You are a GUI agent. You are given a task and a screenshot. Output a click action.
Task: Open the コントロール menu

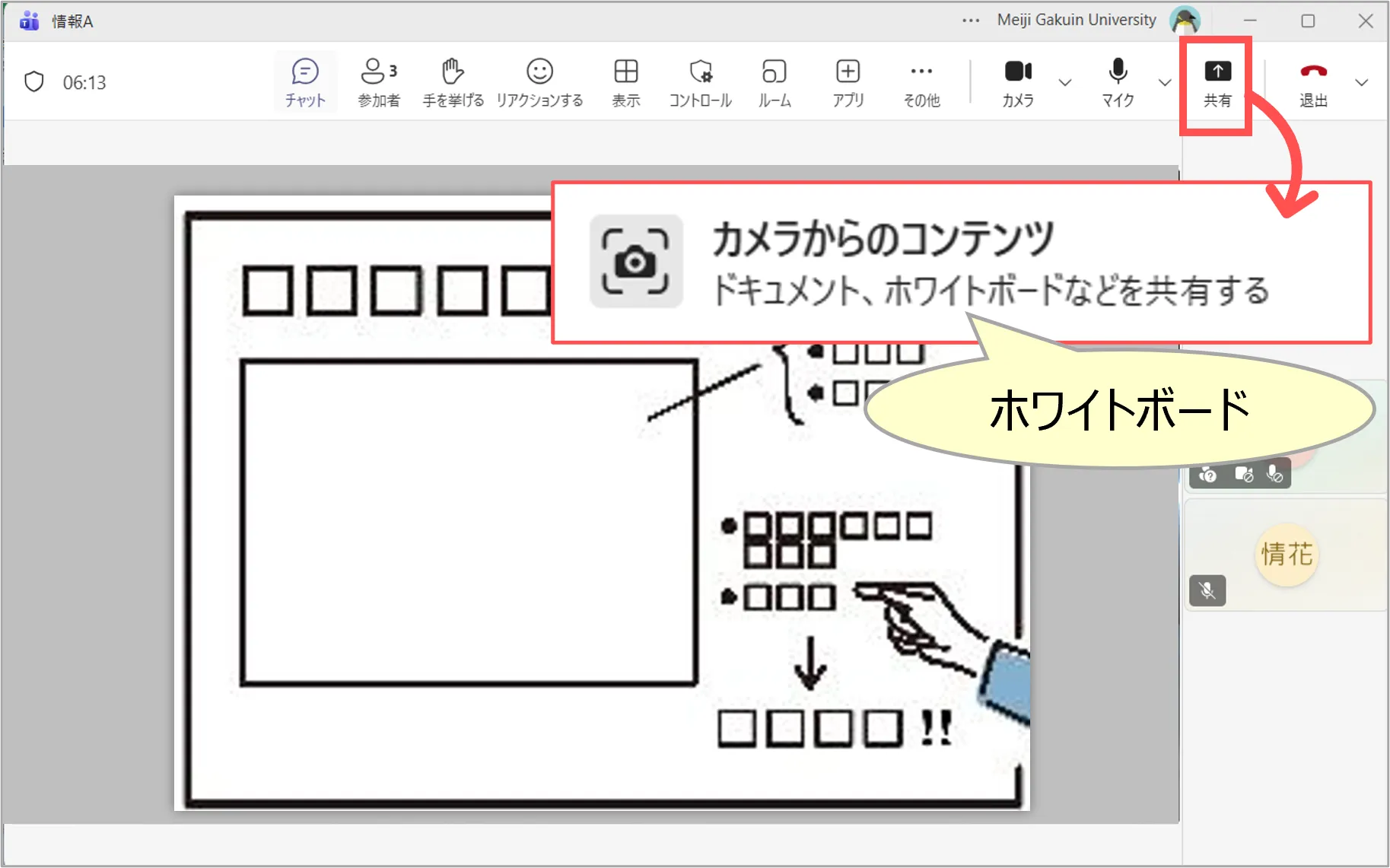[700, 82]
